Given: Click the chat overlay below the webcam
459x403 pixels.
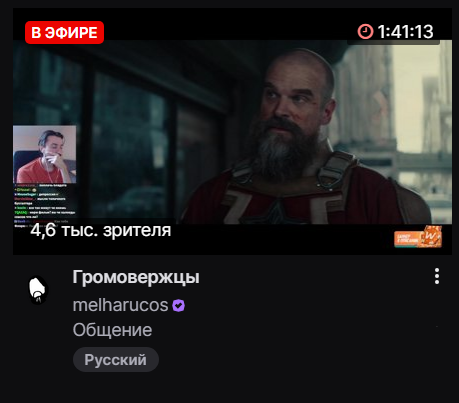Looking at the screenshot, I should (45, 204).
